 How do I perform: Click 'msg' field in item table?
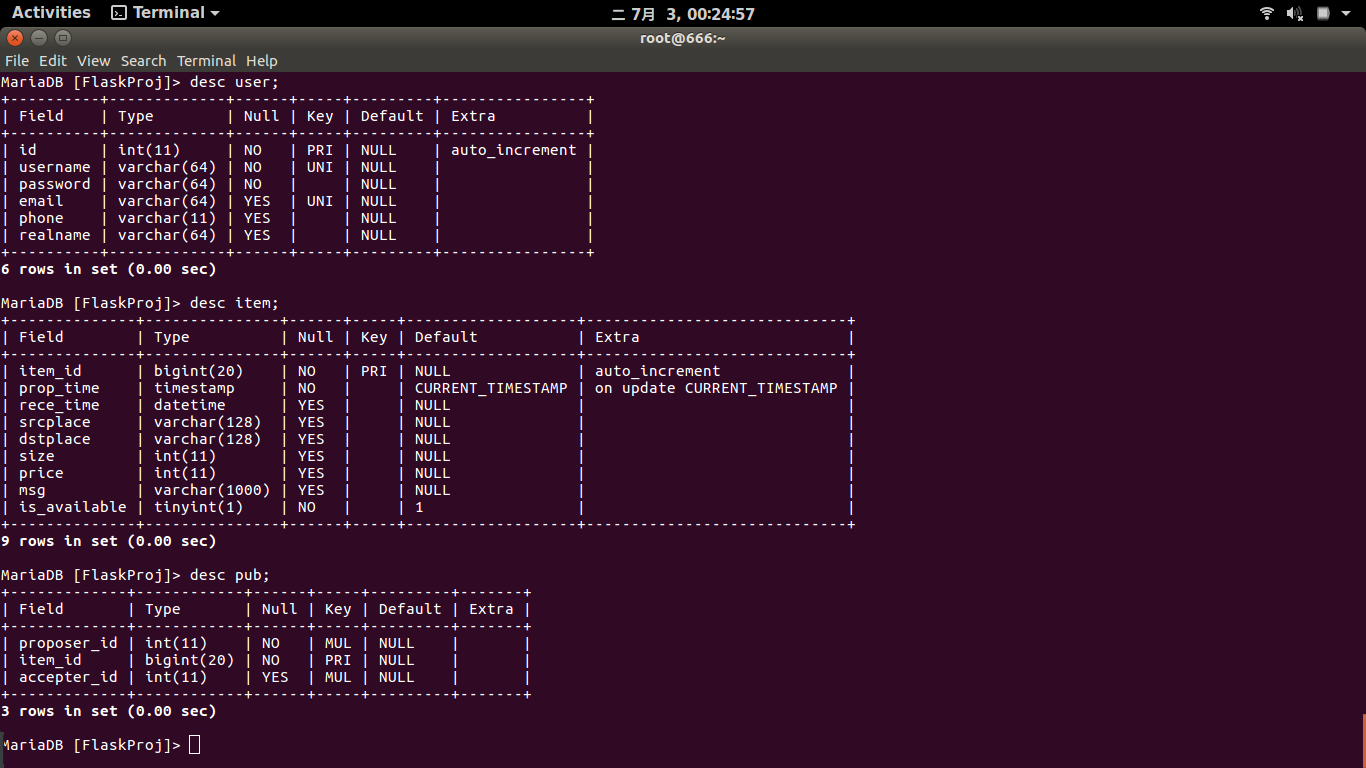tap(32, 490)
